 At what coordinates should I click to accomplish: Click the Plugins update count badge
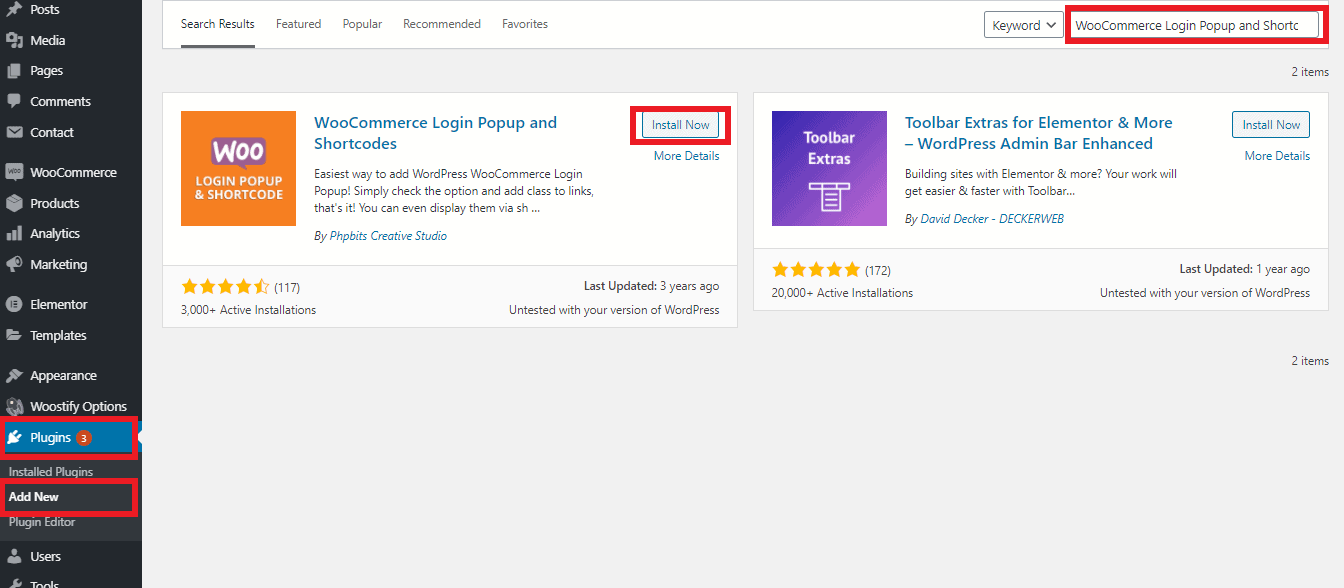(x=84, y=438)
